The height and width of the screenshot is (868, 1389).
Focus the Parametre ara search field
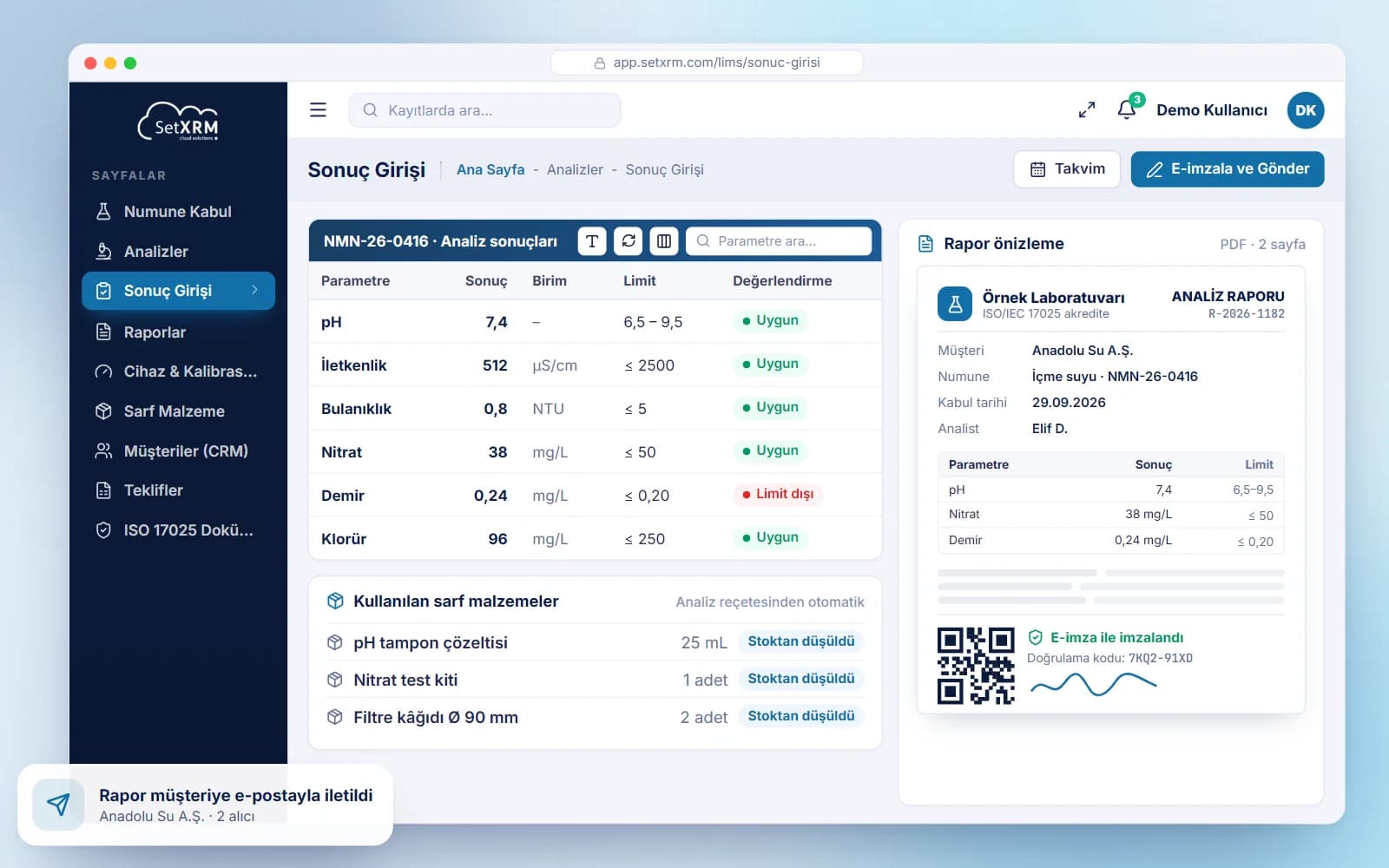click(779, 241)
